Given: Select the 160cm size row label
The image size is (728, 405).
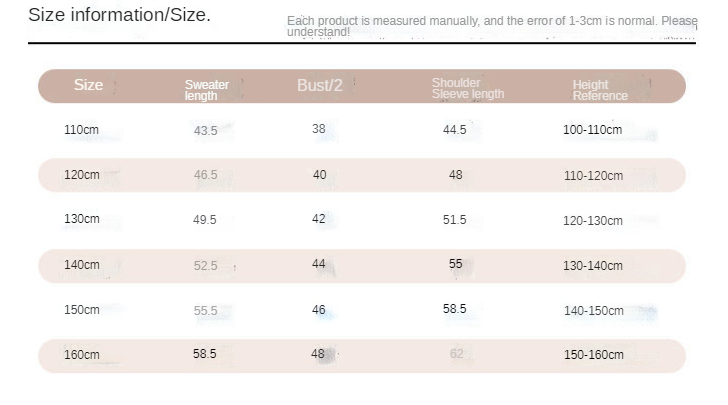Looking at the screenshot, I should (x=82, y=355).
